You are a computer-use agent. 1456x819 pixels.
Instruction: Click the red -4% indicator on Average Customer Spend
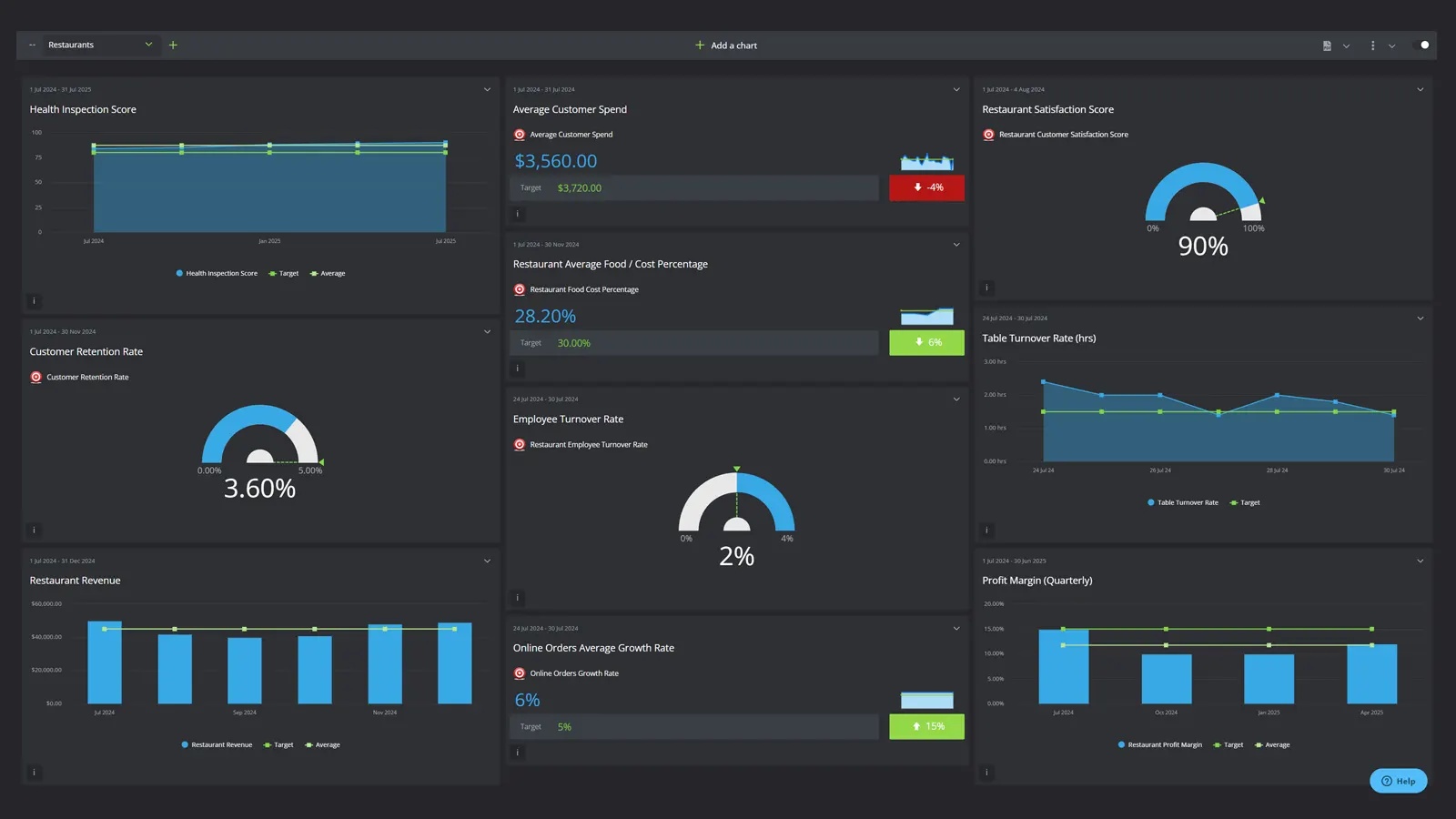pyautogui.click(x=926, y=187)
